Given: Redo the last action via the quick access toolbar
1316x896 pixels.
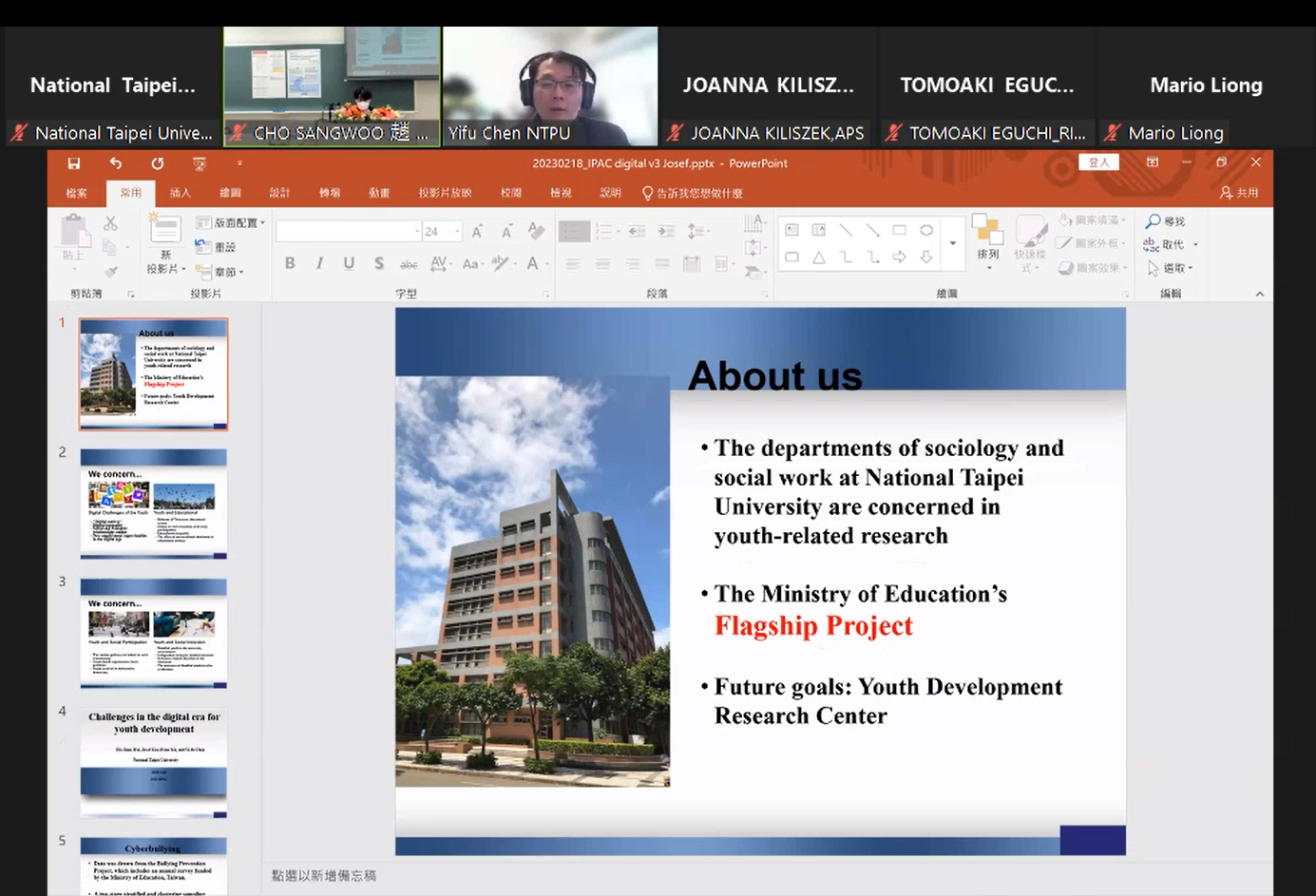Looking at the screenshot, I should pos(157,163).
